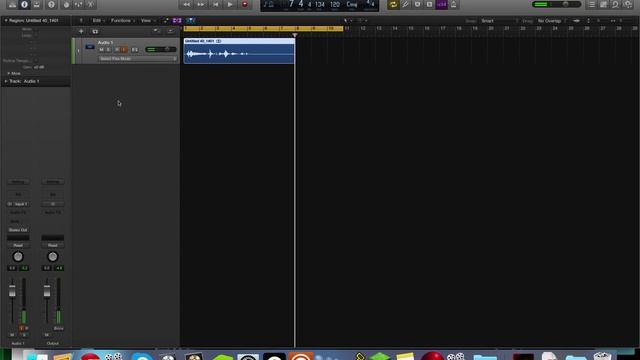Open the Drag mode dropdown showing No Overlap
The image size is (640, 360).
pyautogui.click(x=551, y=21)
